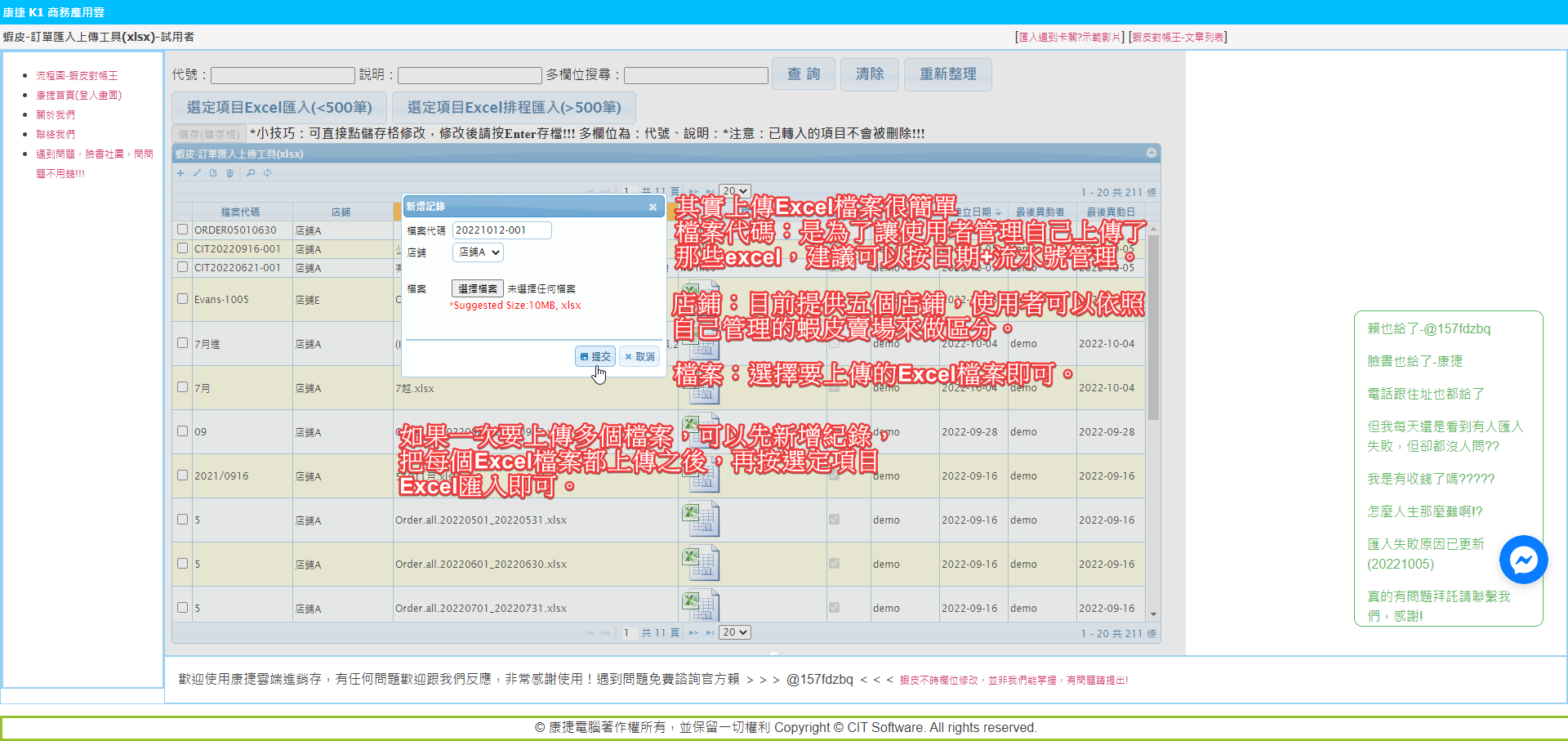Open the Messenger chat bubble
This screenshot has height=741, width=1568.
tap(1523, 560)
